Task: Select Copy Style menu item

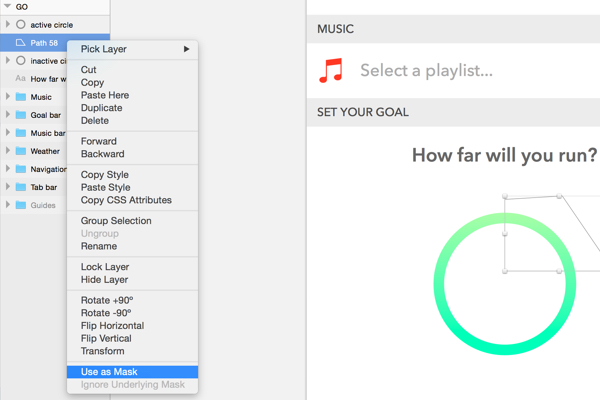Action: click(132, 175)
